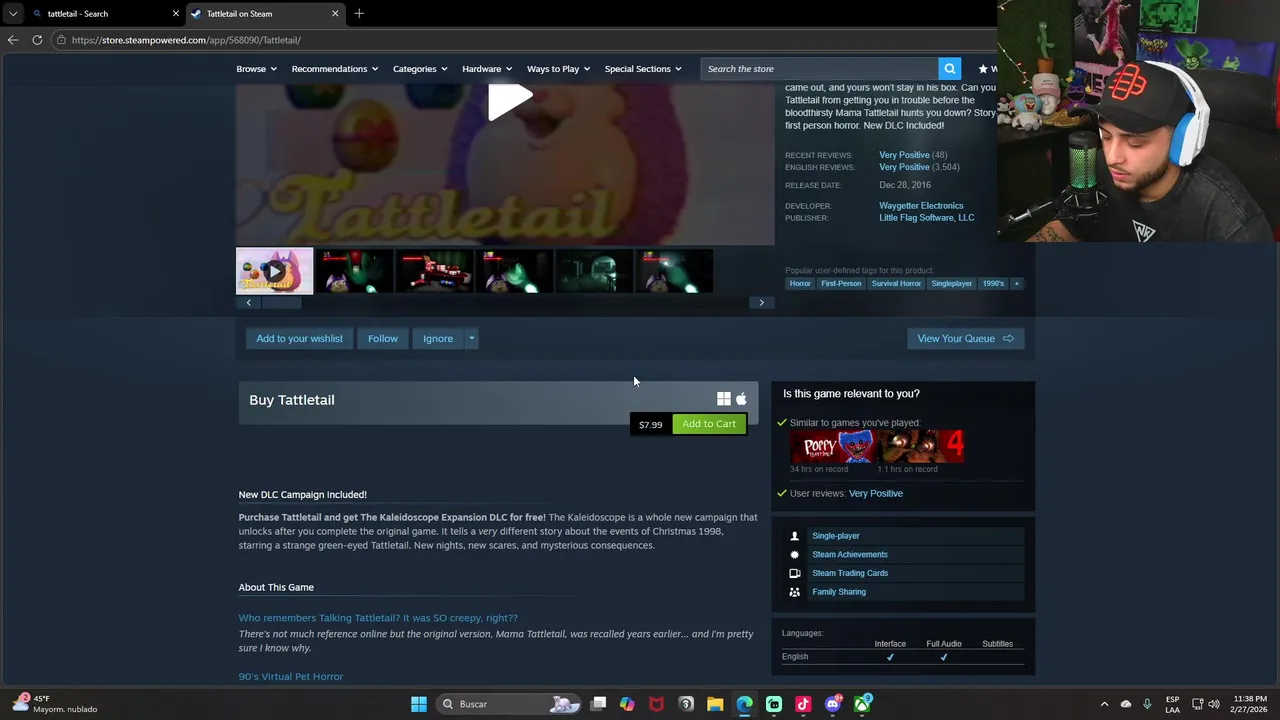Open the Single-player feature link

click(x=835, y=536)
